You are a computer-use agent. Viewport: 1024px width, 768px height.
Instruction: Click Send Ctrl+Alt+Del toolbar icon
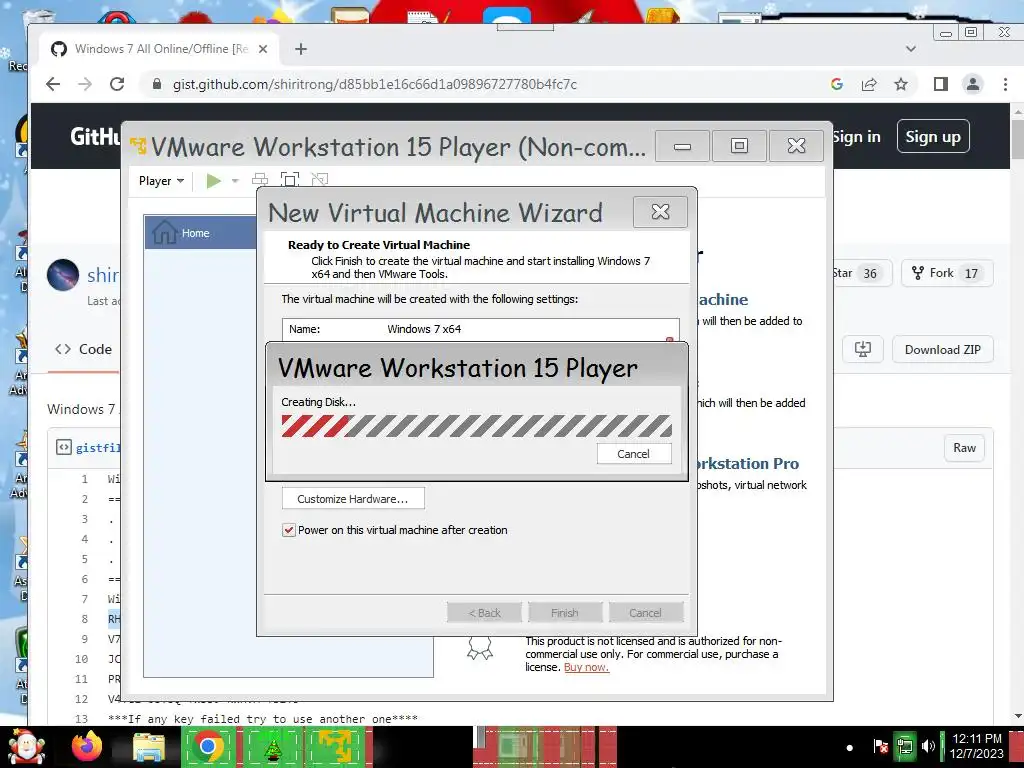pos(260,180)
